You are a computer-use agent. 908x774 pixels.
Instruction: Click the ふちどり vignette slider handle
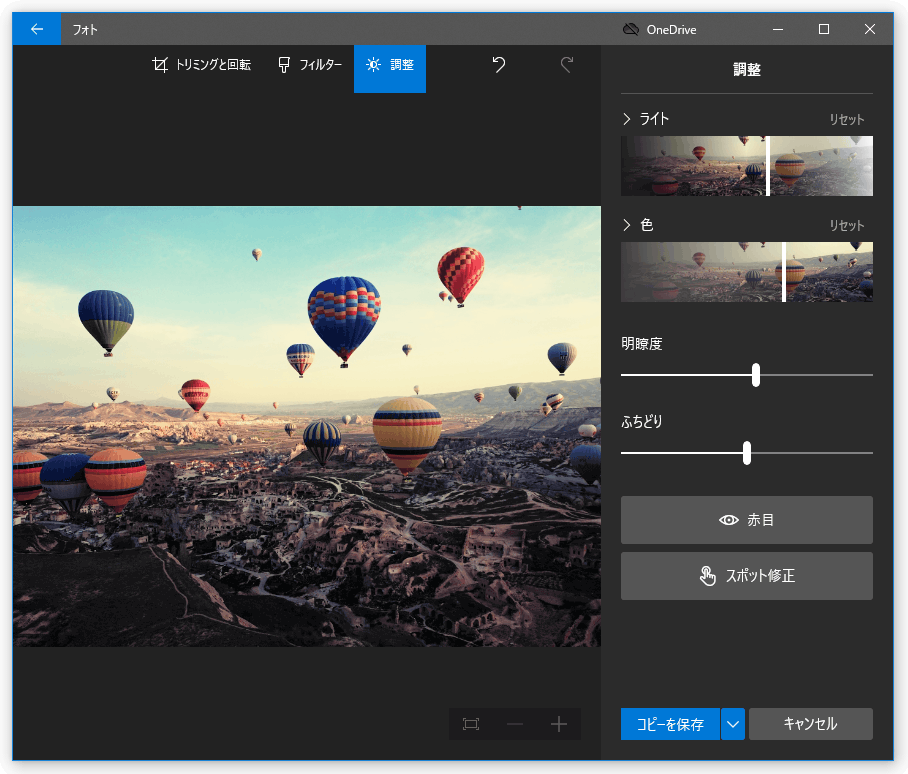(747, 453)
